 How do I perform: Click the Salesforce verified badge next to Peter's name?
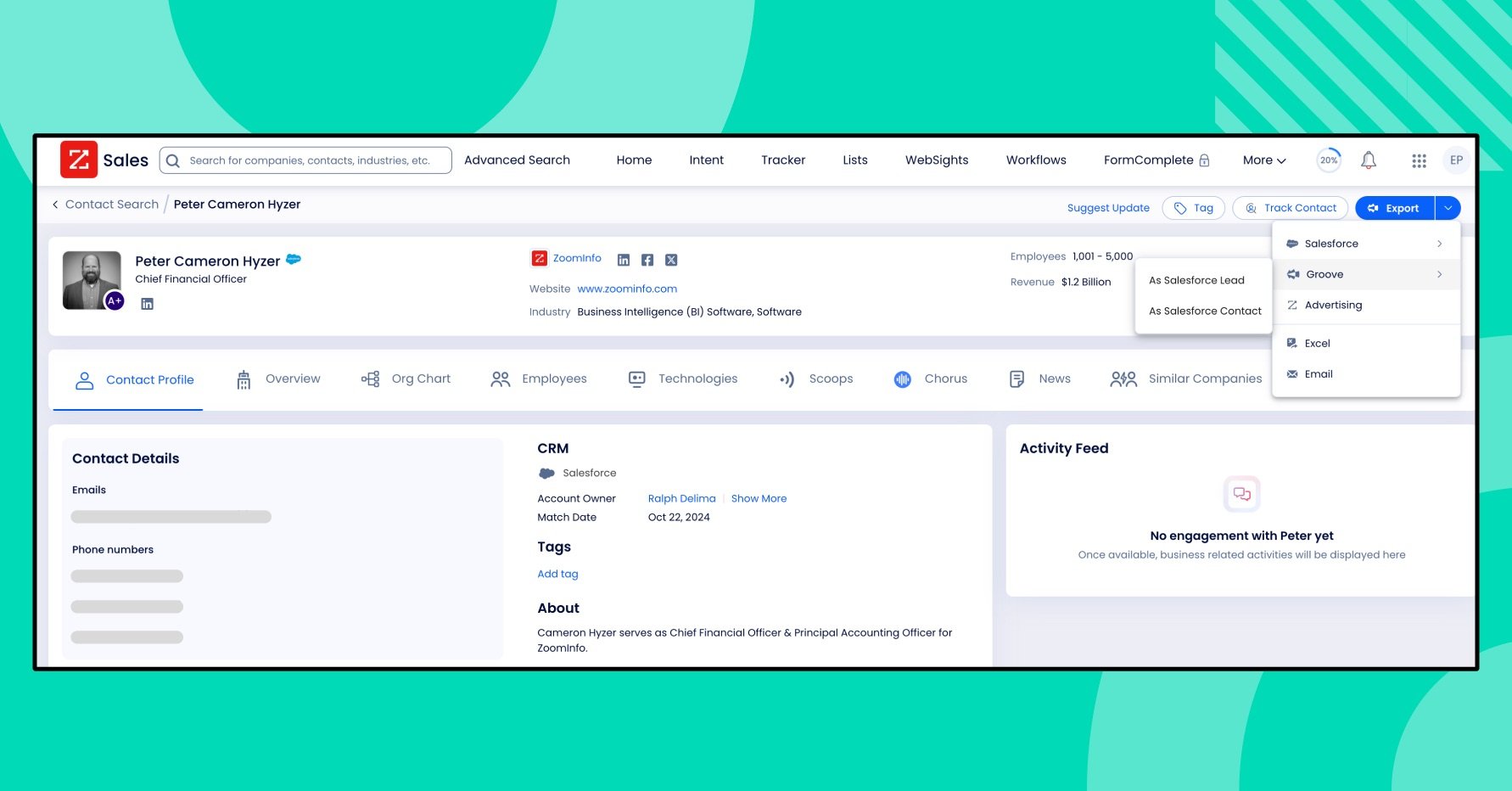[293, 260]
